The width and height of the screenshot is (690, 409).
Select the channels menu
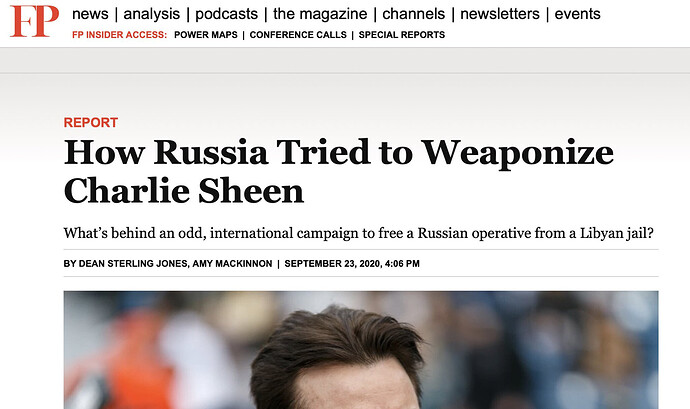[x=413, y=14]
